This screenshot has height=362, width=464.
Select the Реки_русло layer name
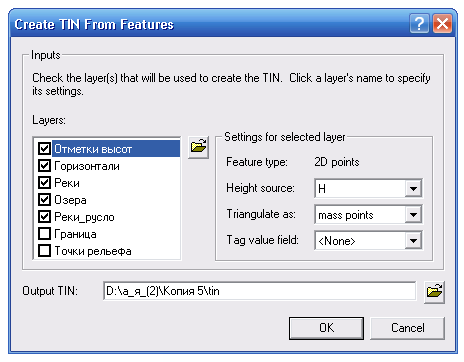point(84,217)
